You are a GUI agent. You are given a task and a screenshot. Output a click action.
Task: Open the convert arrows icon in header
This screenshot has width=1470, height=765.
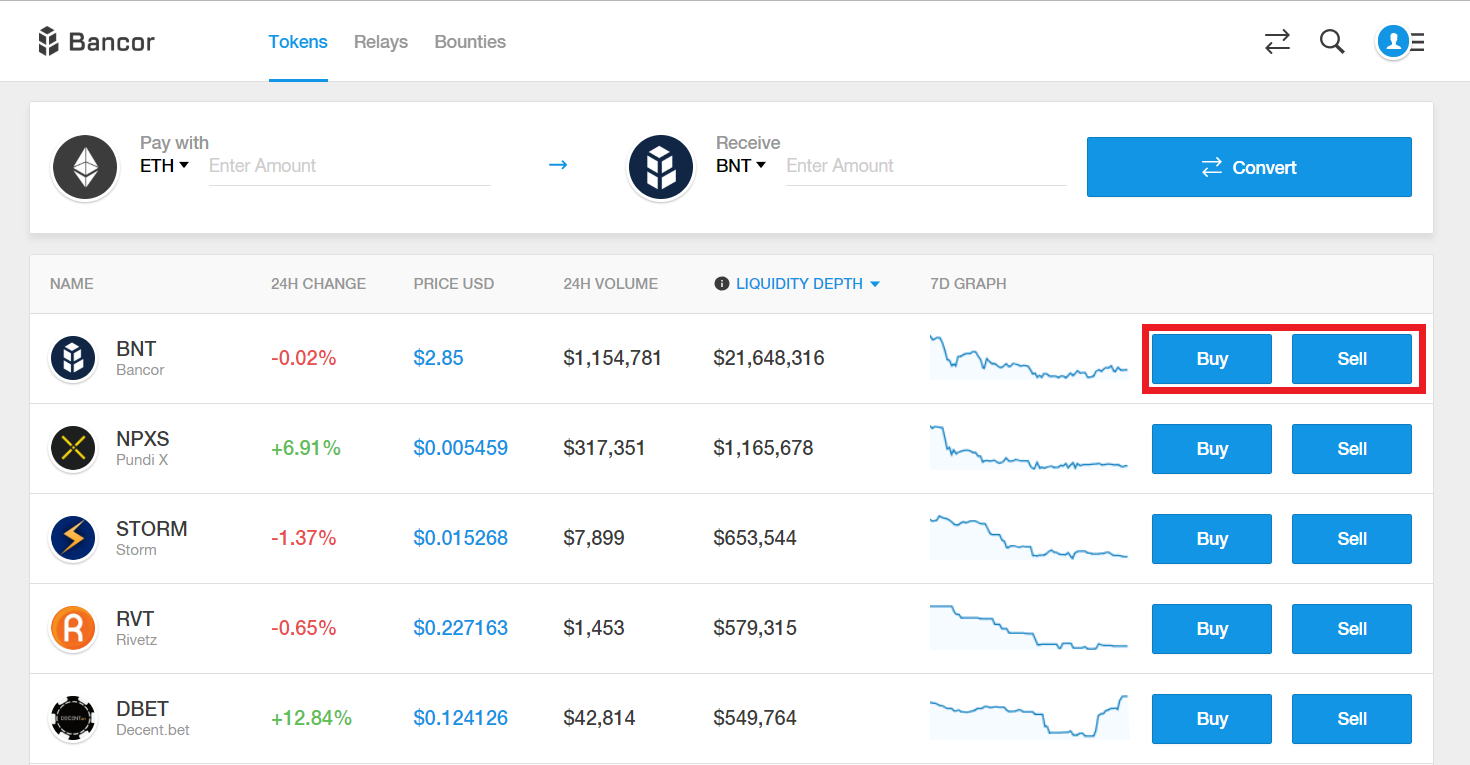(x=1277, y=42)
